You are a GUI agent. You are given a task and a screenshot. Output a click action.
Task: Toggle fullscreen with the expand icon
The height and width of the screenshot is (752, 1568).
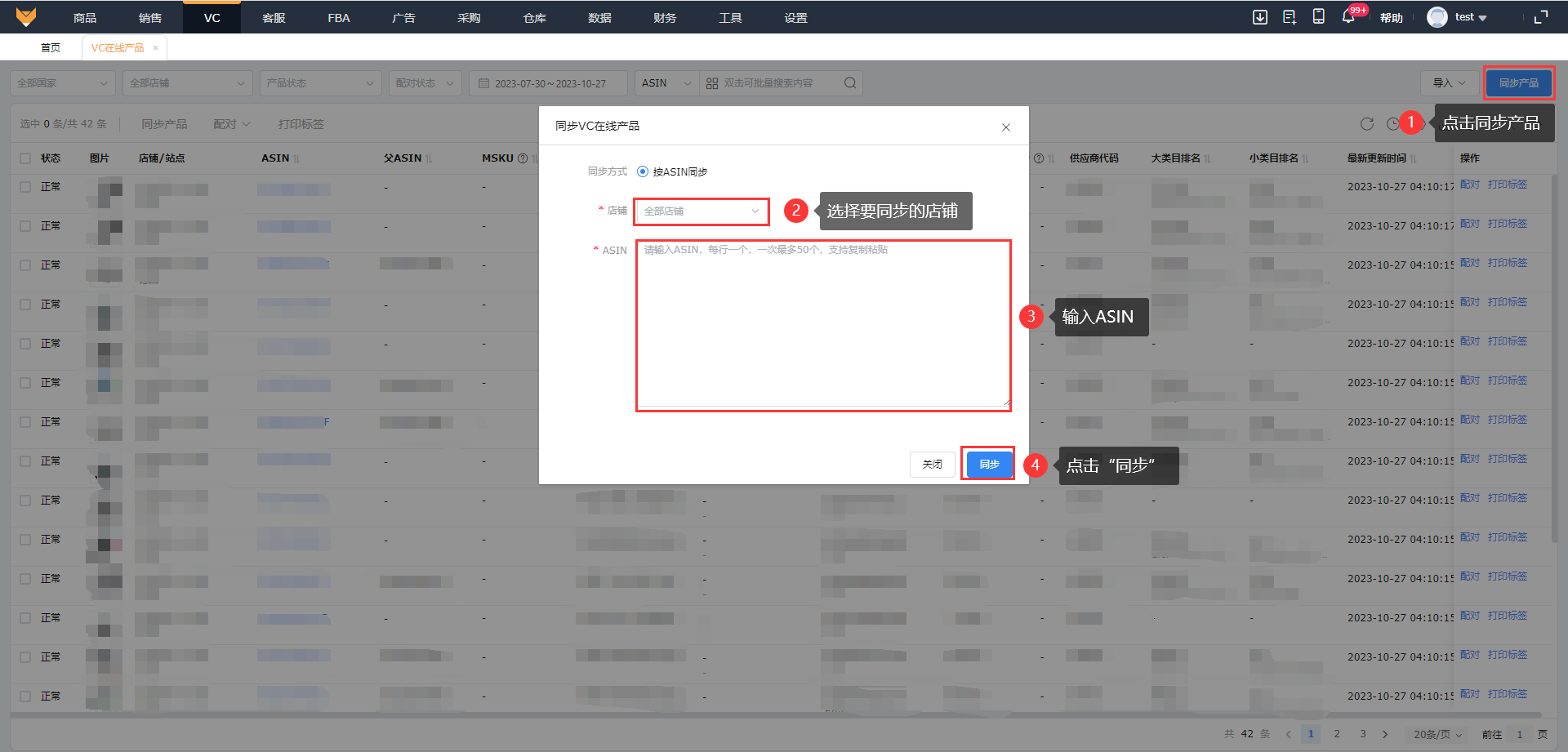coord(1541,17)
